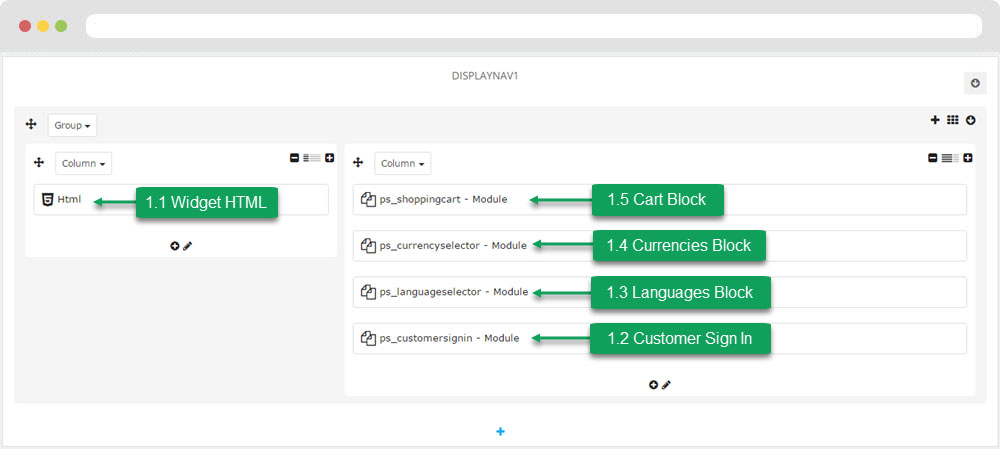Increase right column width with plus icon

click(x=968, y=157)
